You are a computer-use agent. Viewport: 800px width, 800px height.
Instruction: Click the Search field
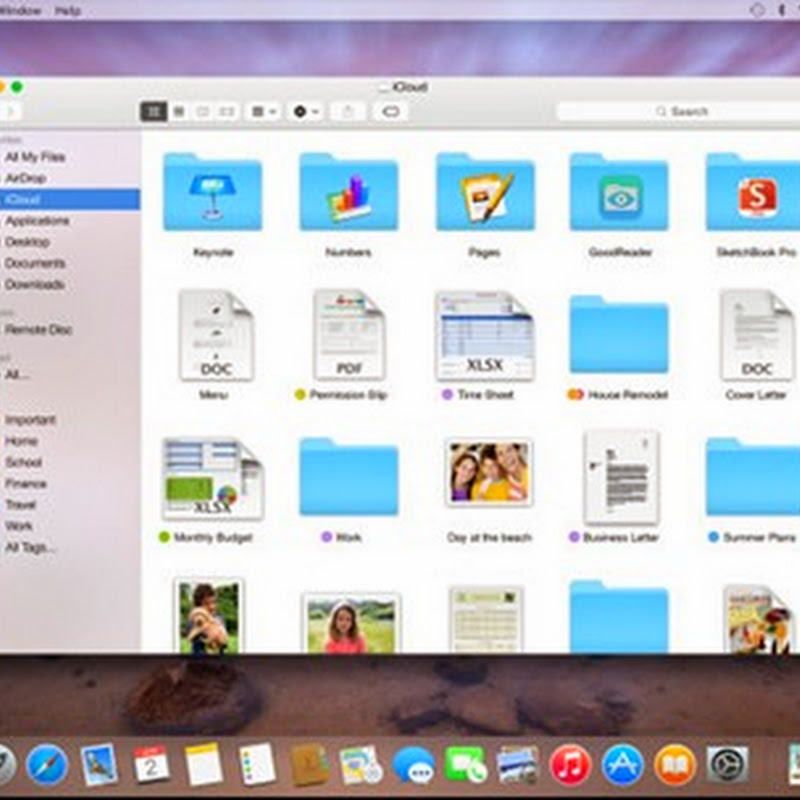pyautogui.click(x=680, y=112)
